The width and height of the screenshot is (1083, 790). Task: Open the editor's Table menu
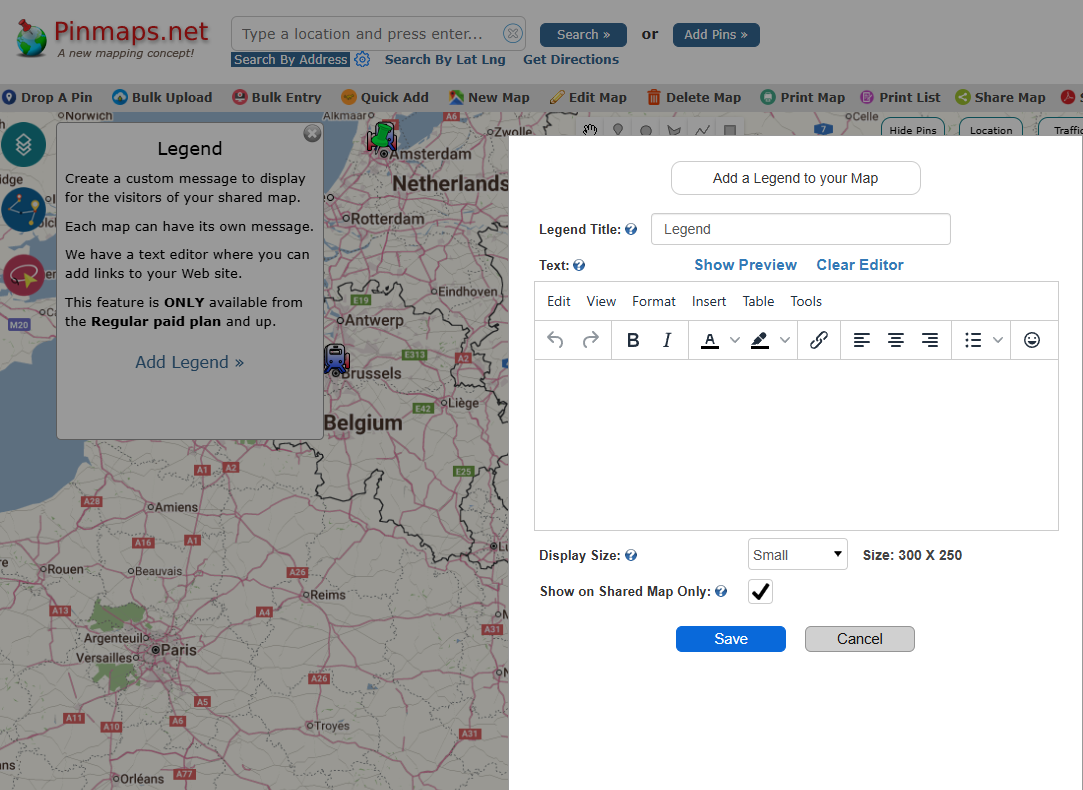758,301
